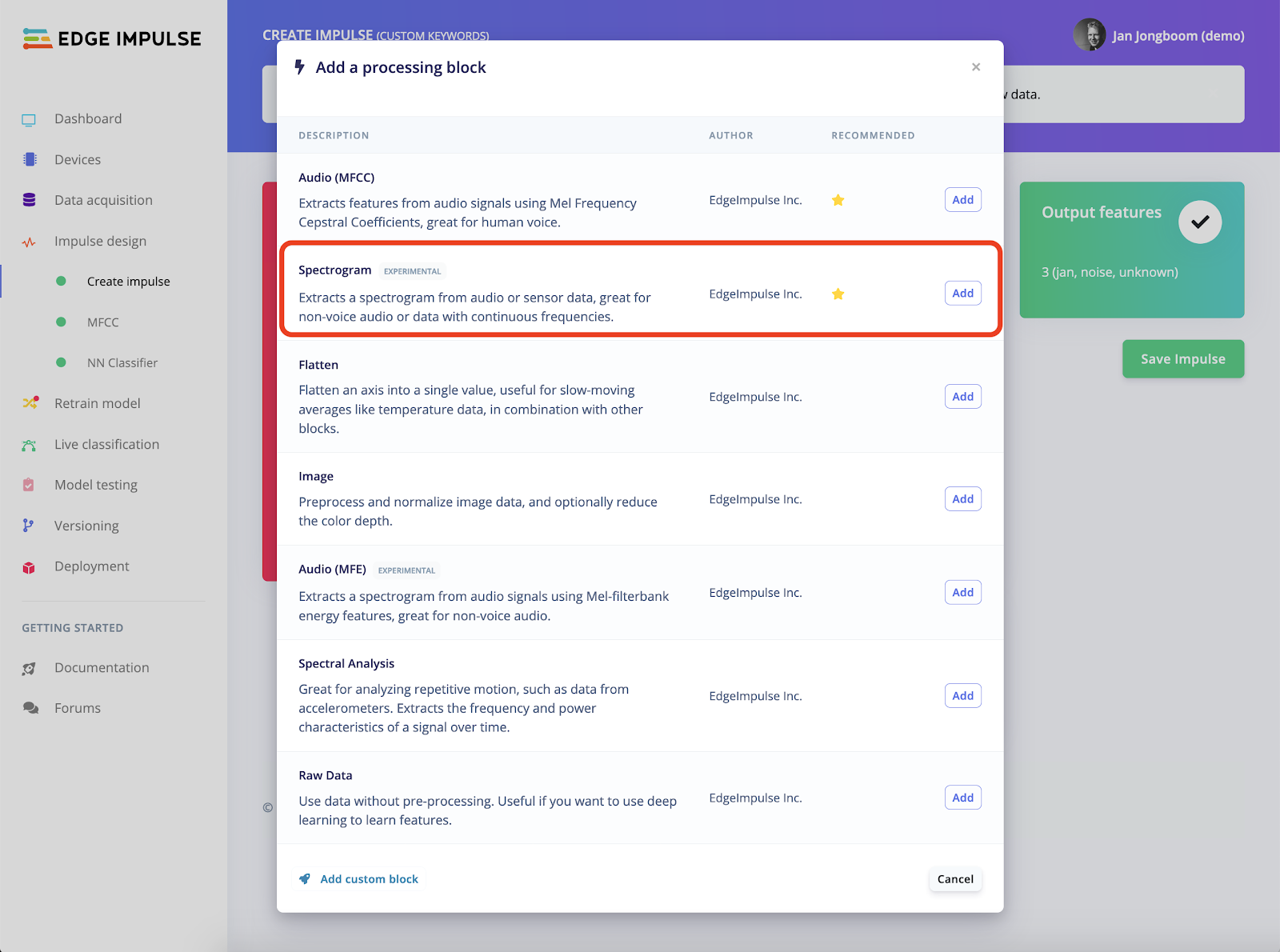Click the Add custom block link

coord(369,879)
